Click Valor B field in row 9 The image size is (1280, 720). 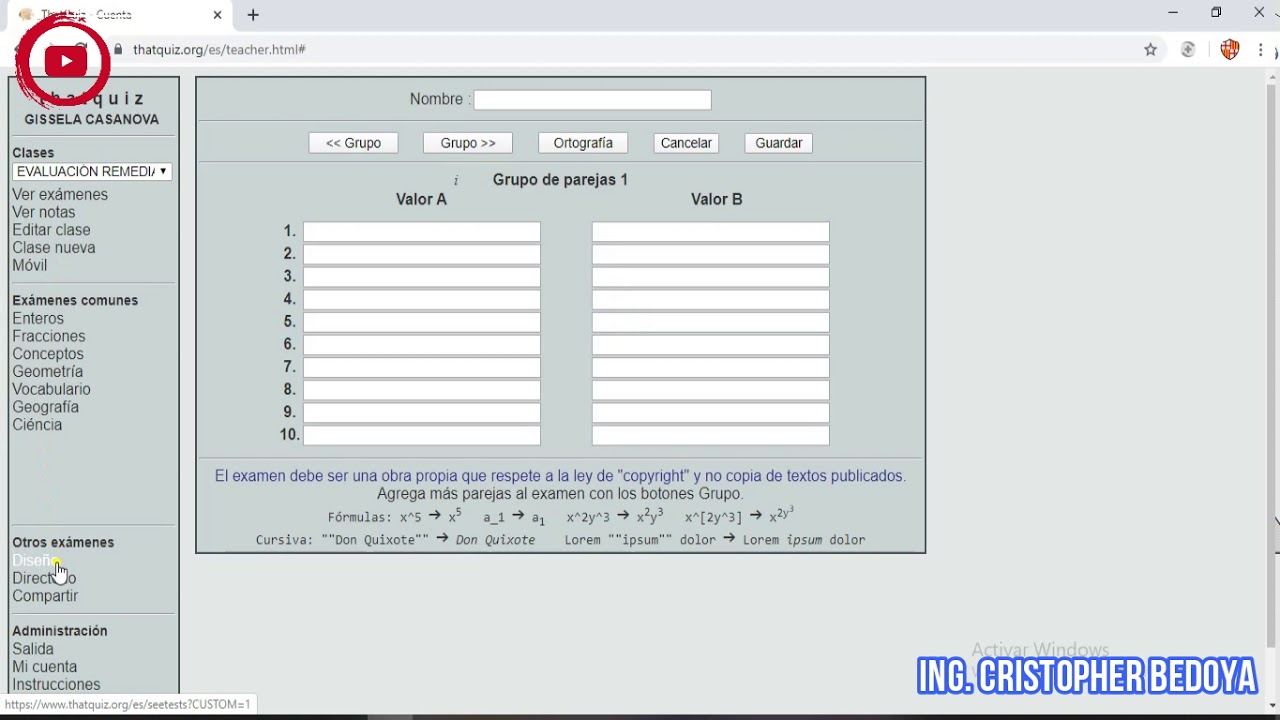point(710,412)
